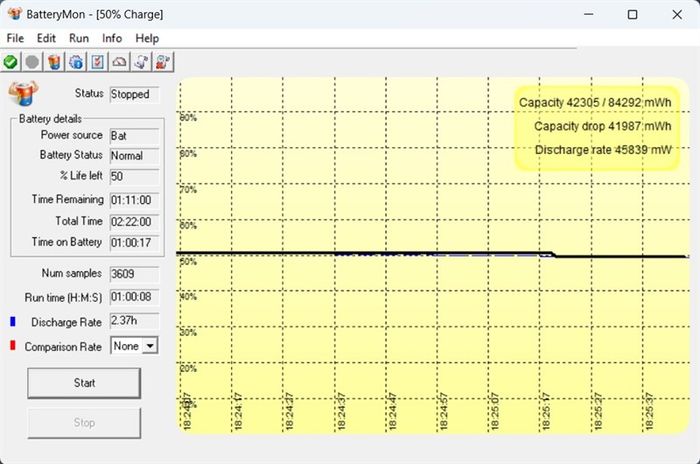Click the Status field showing Stopped
700x464 pixels.
(x=134, y=94)
